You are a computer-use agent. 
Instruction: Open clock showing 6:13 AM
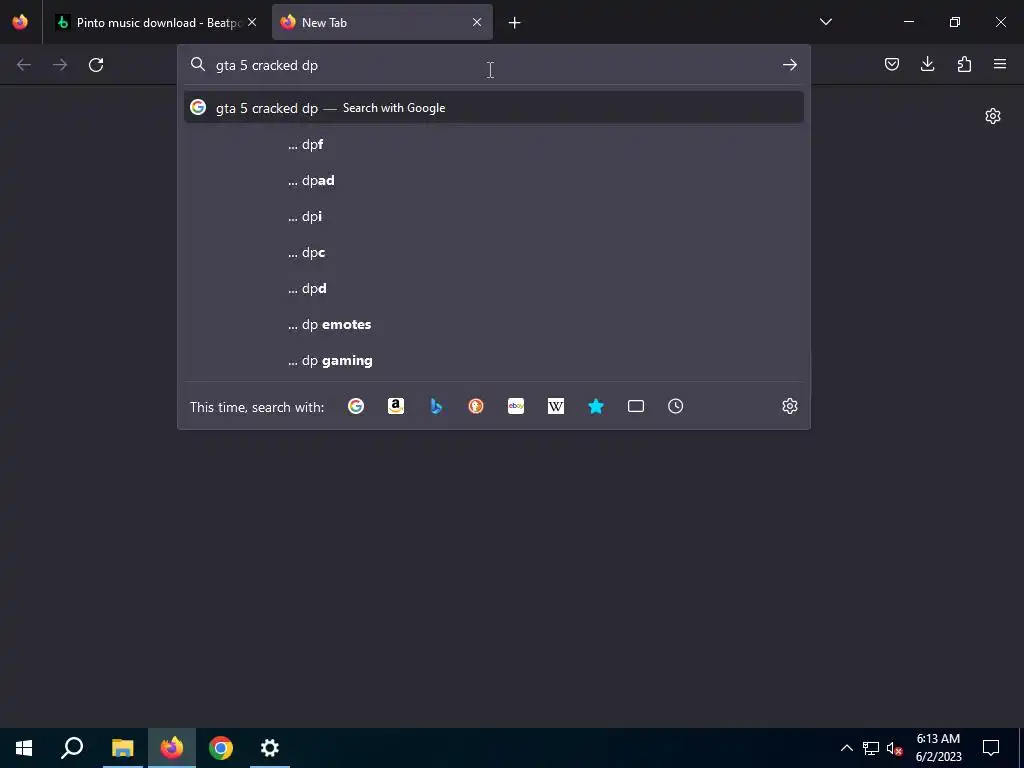pyautogui.click(x=938, y=748)
